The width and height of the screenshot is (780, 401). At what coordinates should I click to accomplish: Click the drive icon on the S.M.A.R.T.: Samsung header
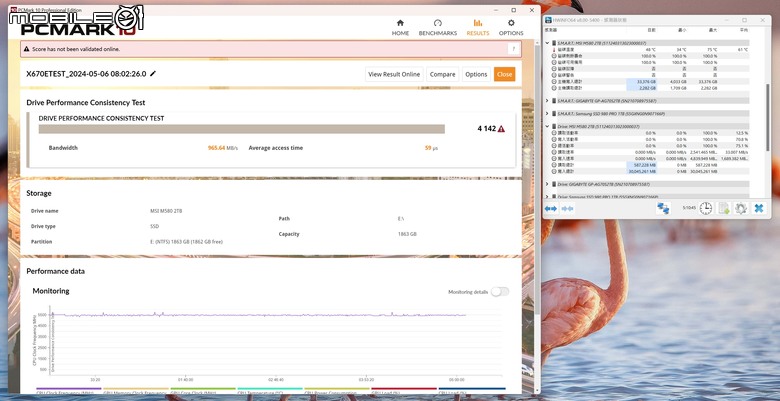coord(554,113)
